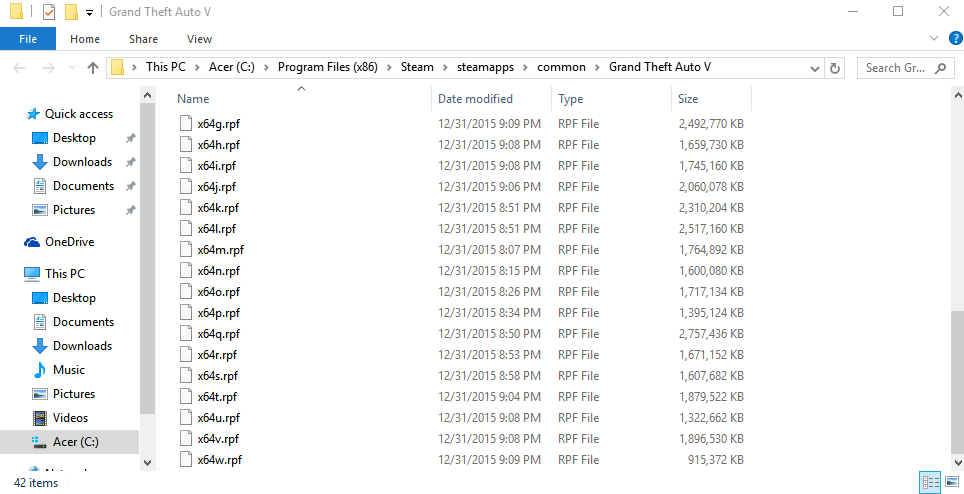Switch to the View ribbon tab
This screenshot has height=494, width=964.
[199, 39]
